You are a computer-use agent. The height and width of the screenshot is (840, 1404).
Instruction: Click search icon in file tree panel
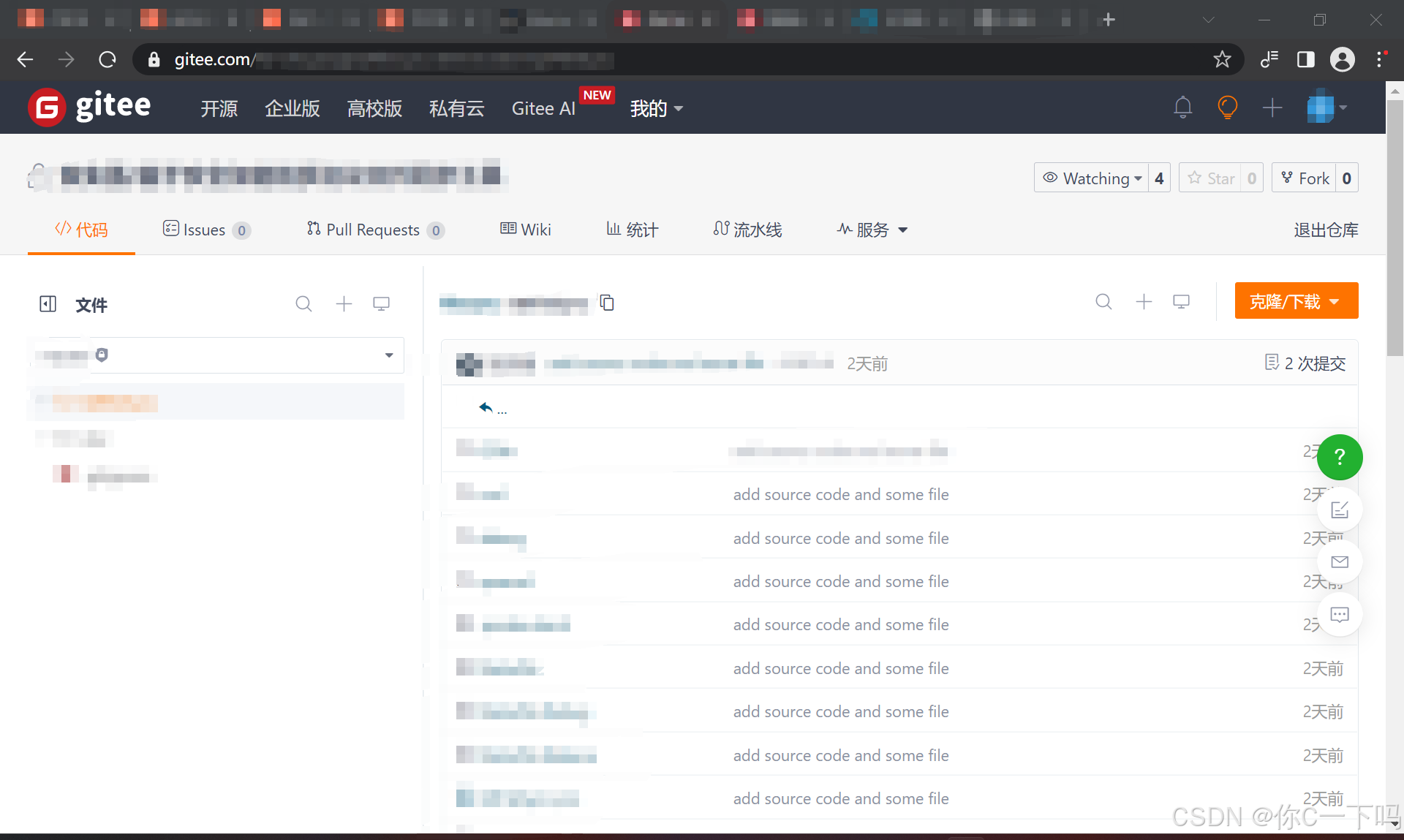point(303,304)
